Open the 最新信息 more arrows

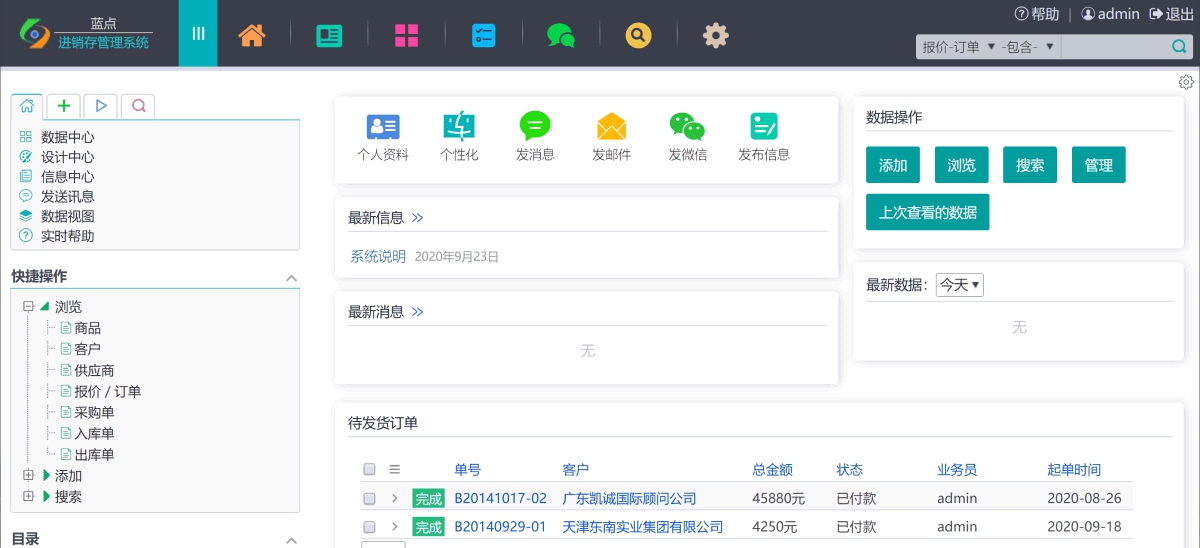coord(417,217)
